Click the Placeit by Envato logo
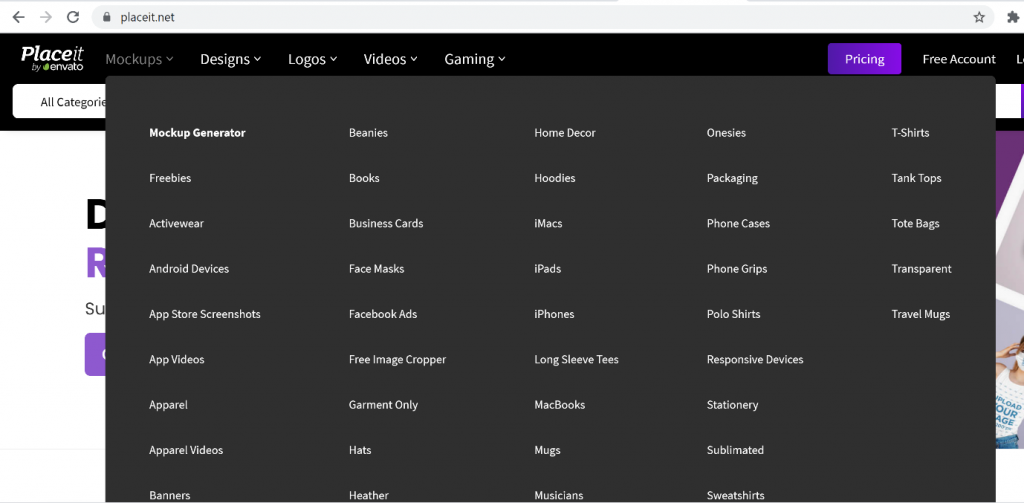Screen dimensions: 1024x503 52,59
